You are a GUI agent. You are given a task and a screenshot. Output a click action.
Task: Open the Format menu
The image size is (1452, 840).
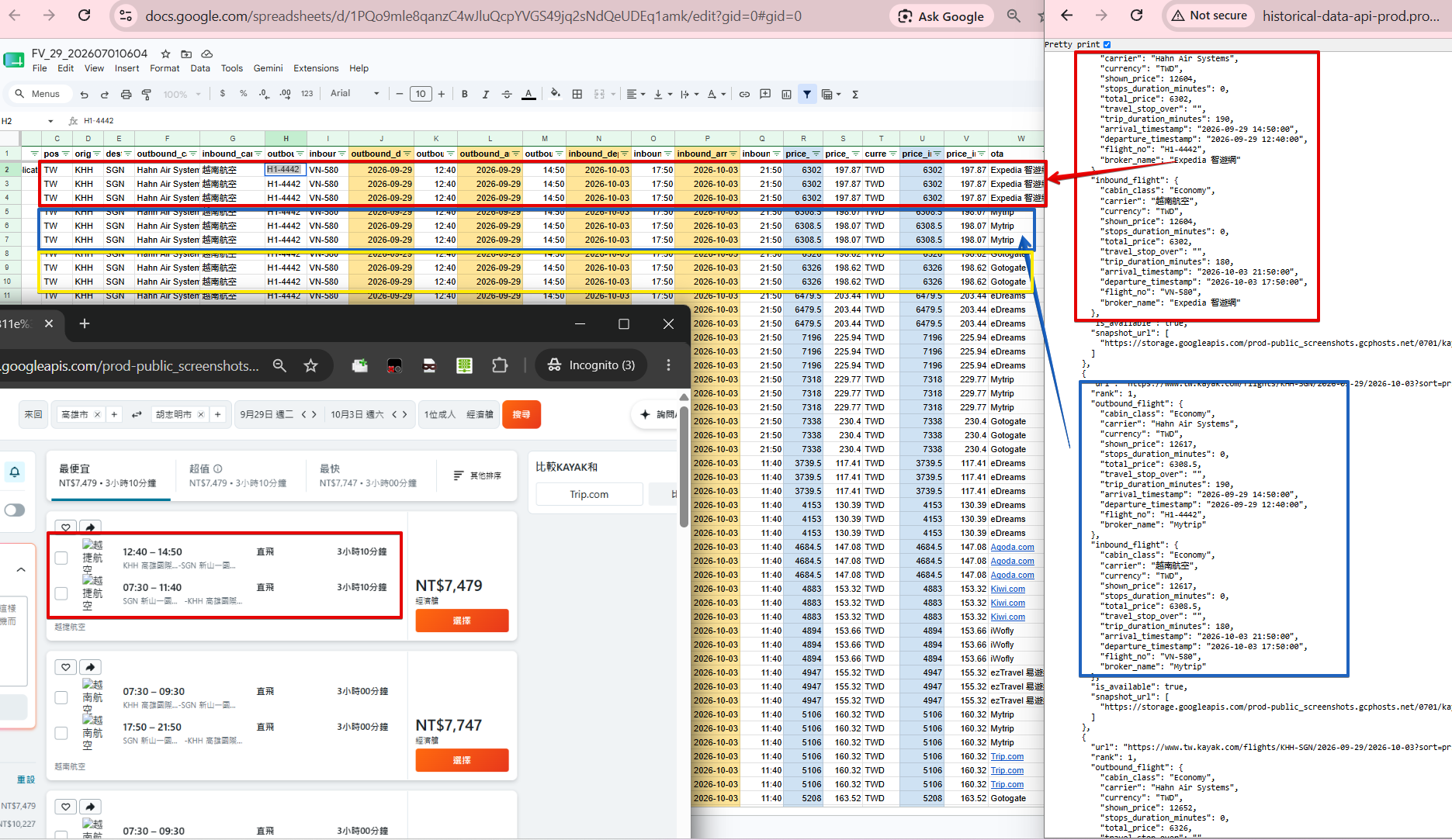(165, 68)
